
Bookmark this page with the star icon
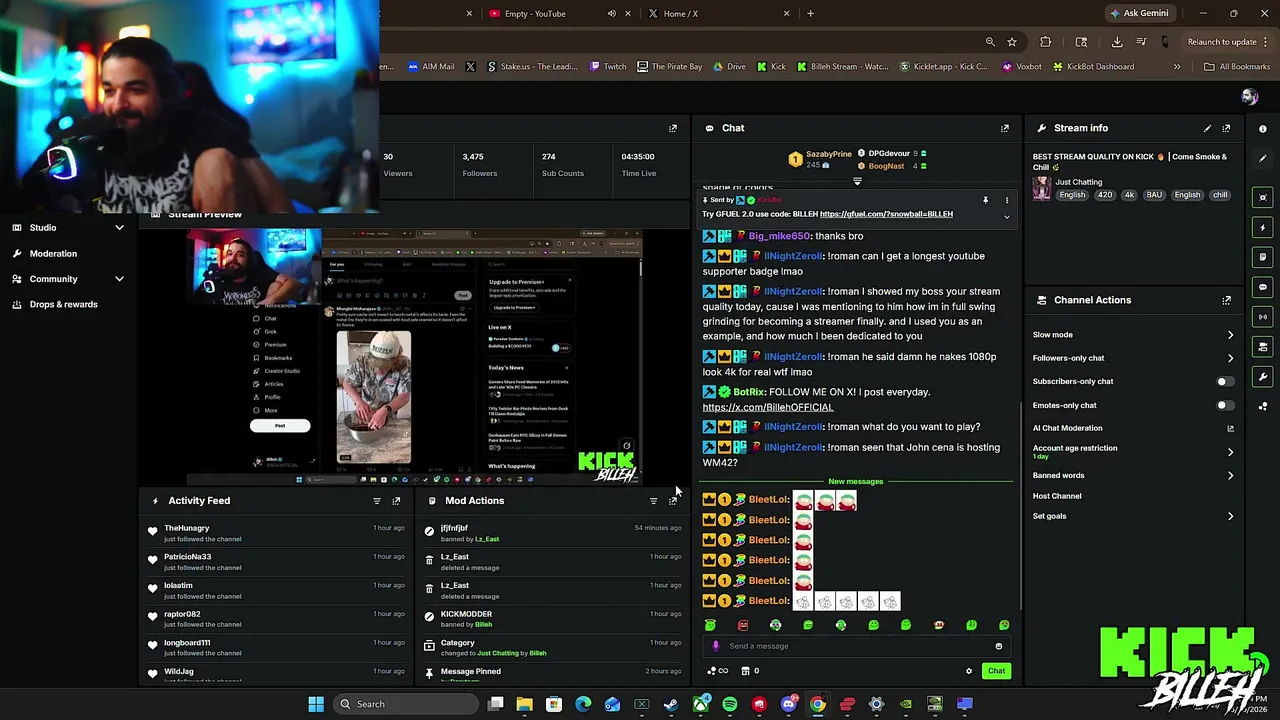coord(1012,42)
